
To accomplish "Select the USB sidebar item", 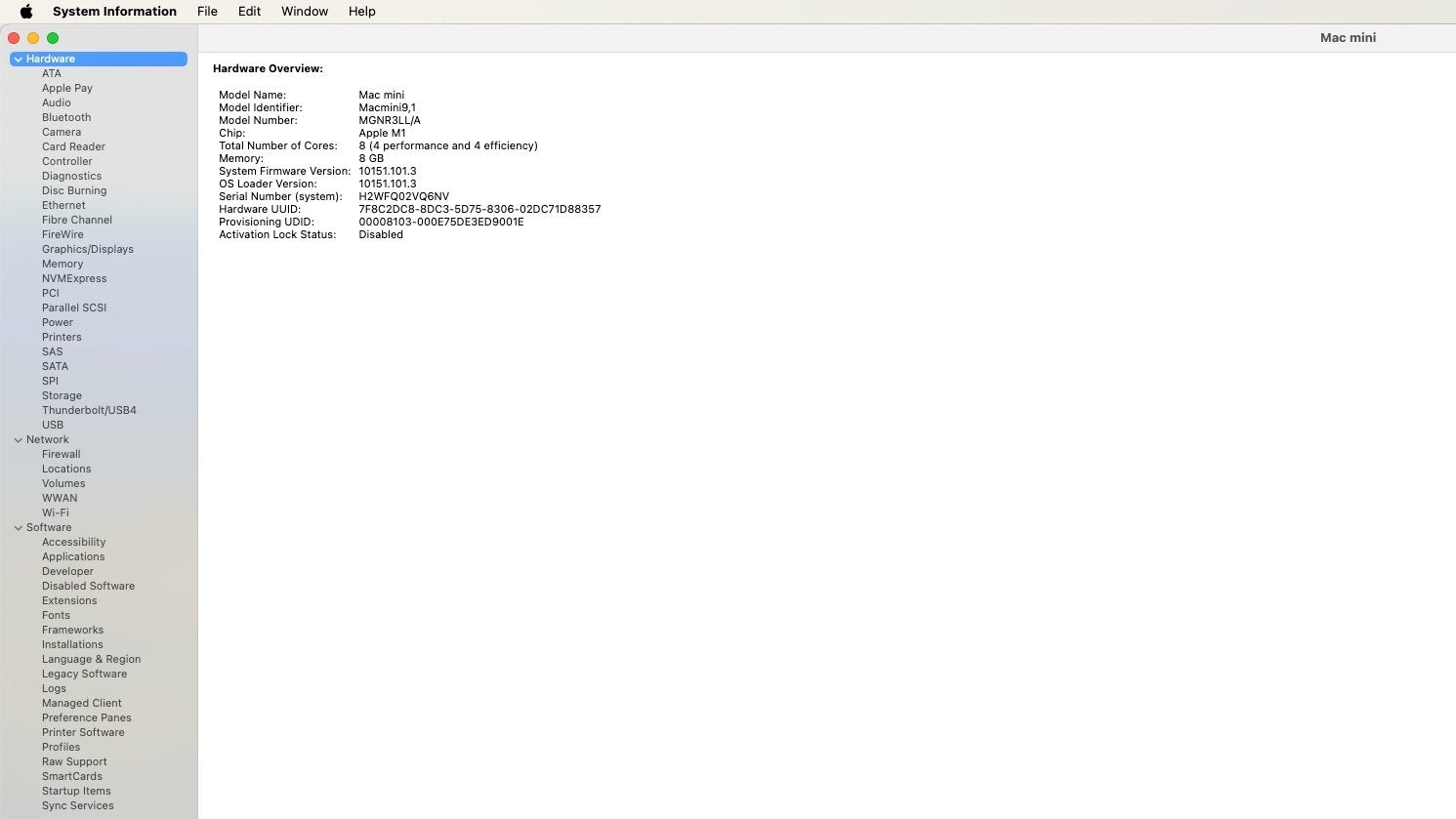I will pyautogui.click(x=53, y=426).
